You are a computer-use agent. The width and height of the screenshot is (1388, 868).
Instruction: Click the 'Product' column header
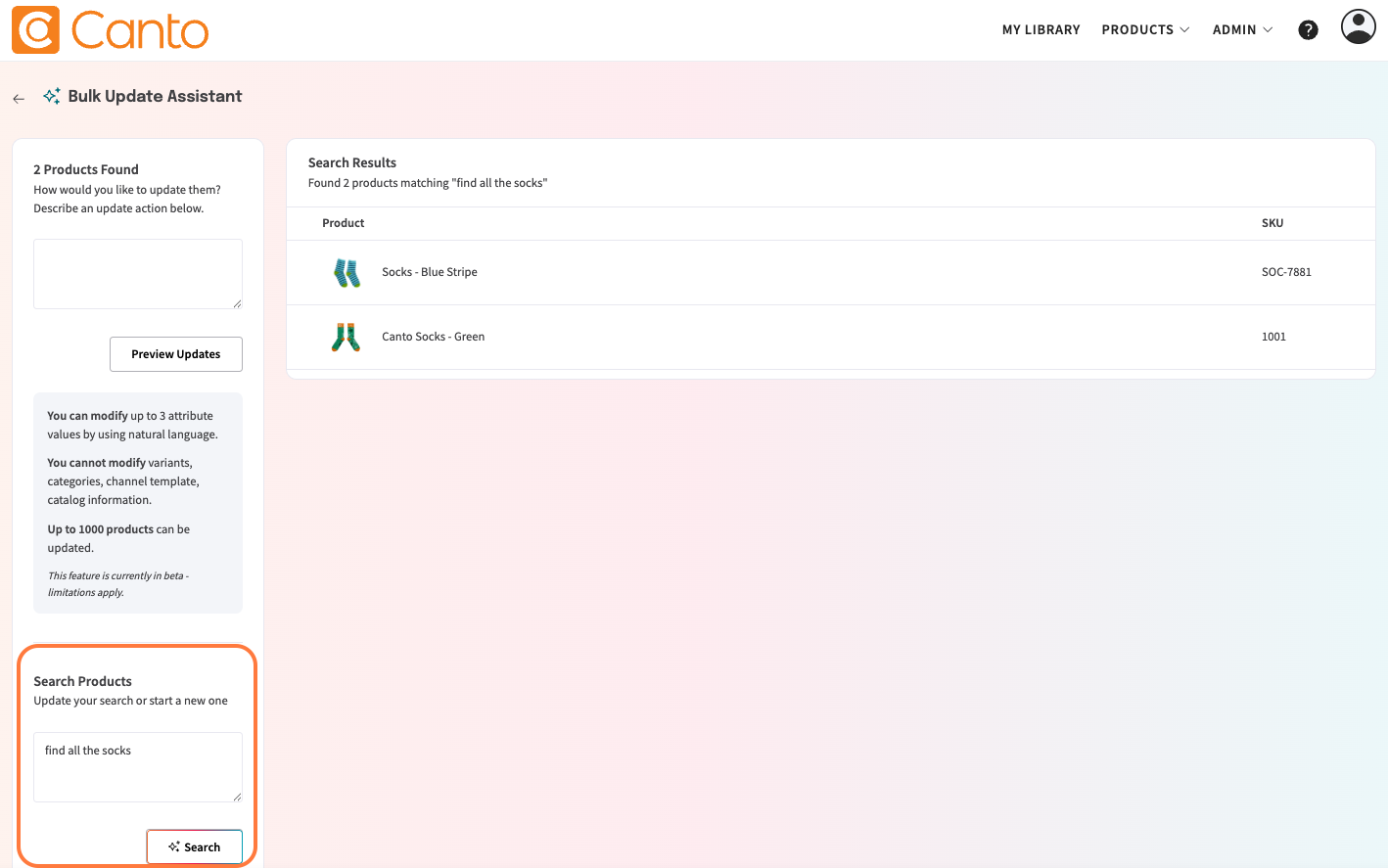point(344,223)
